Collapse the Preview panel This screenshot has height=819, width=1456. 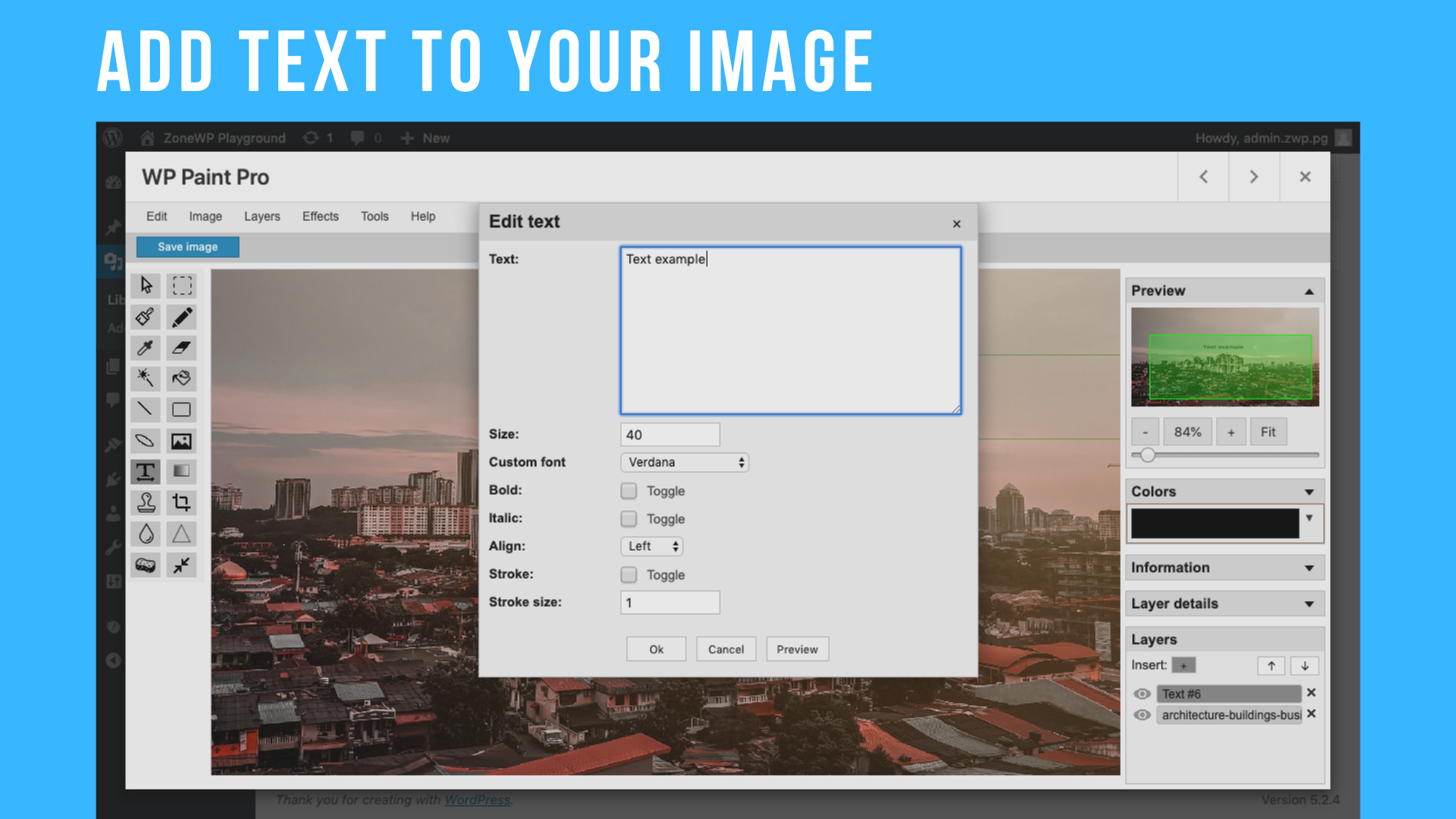point(1309,291)
